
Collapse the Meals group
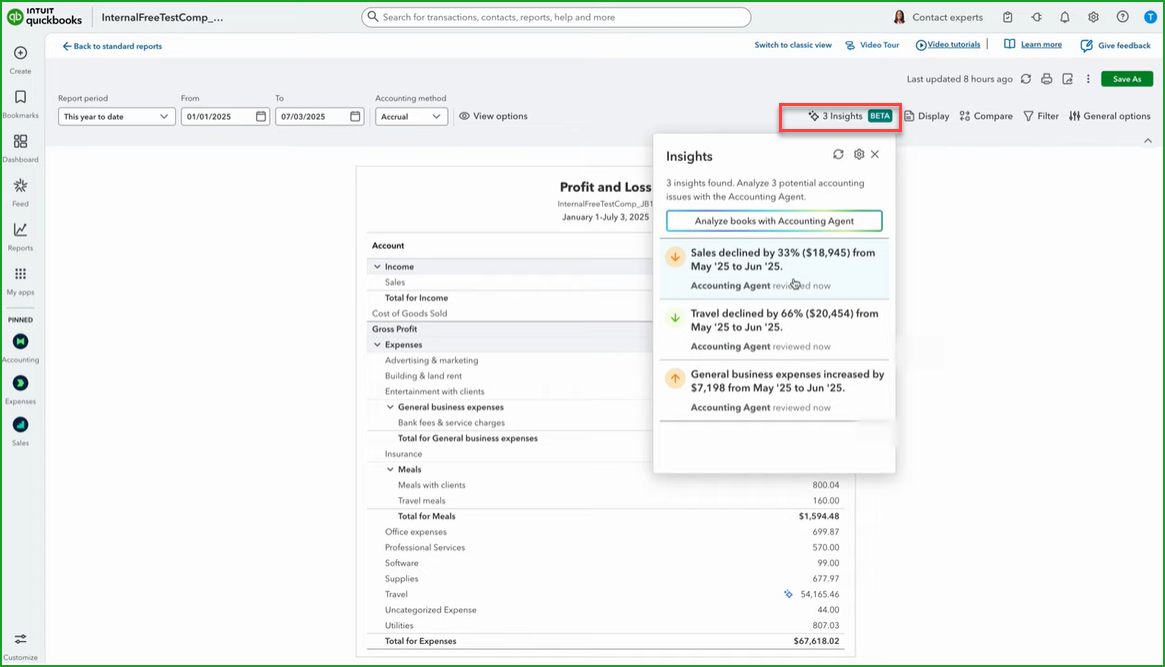[x=390, y=469]
